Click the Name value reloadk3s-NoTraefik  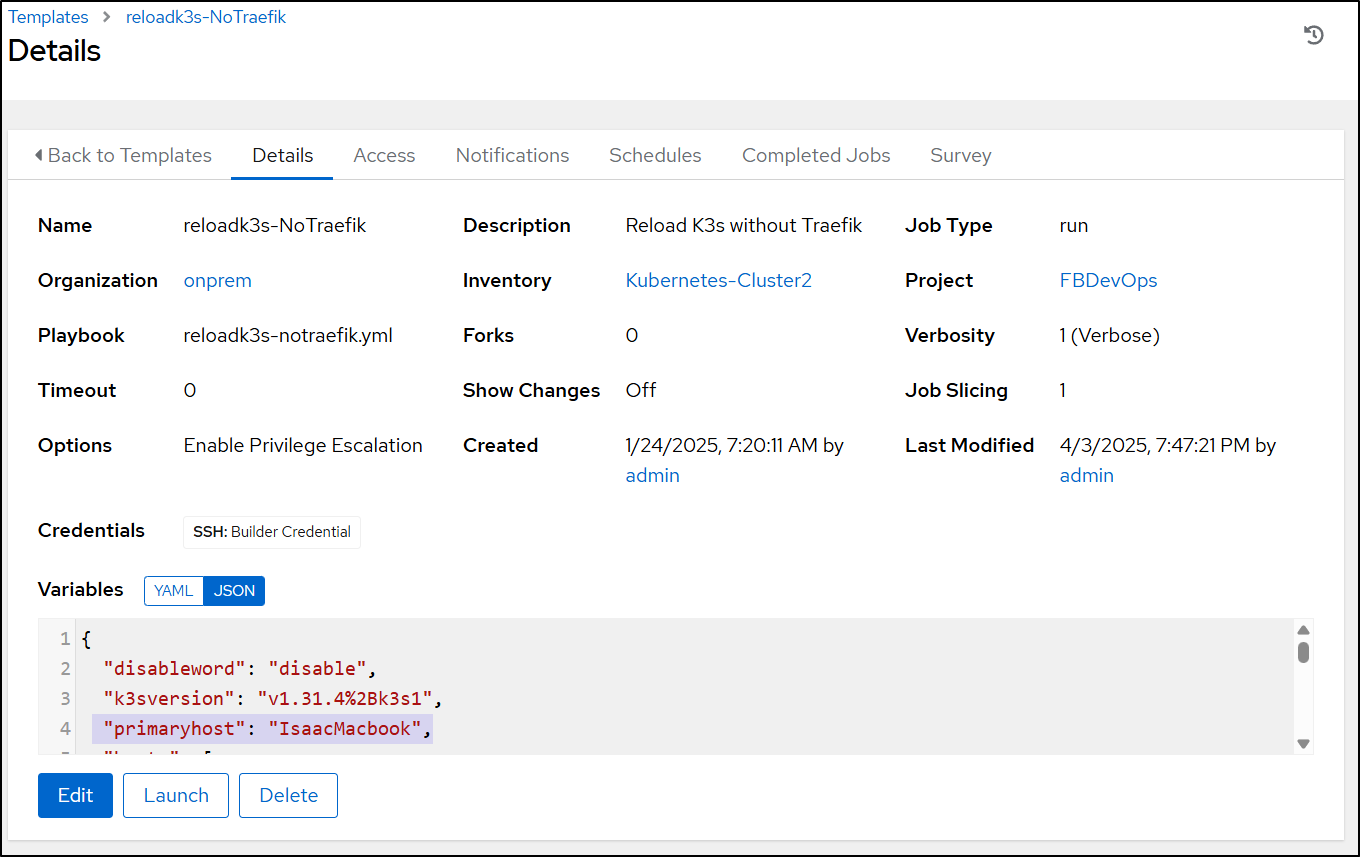(275, 225)
